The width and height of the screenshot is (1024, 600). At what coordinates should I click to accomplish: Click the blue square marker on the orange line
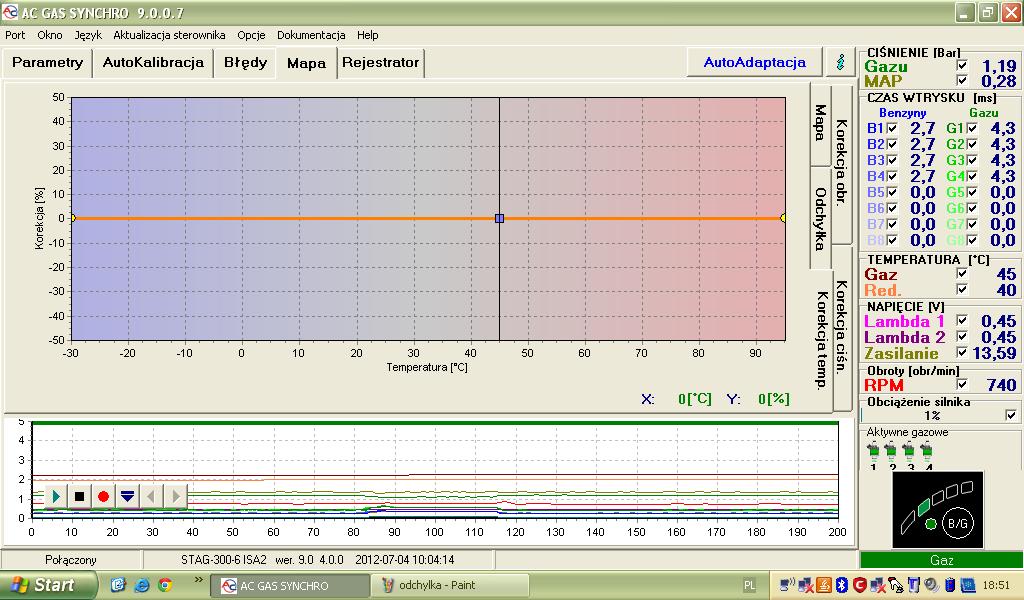click(499, 218)
